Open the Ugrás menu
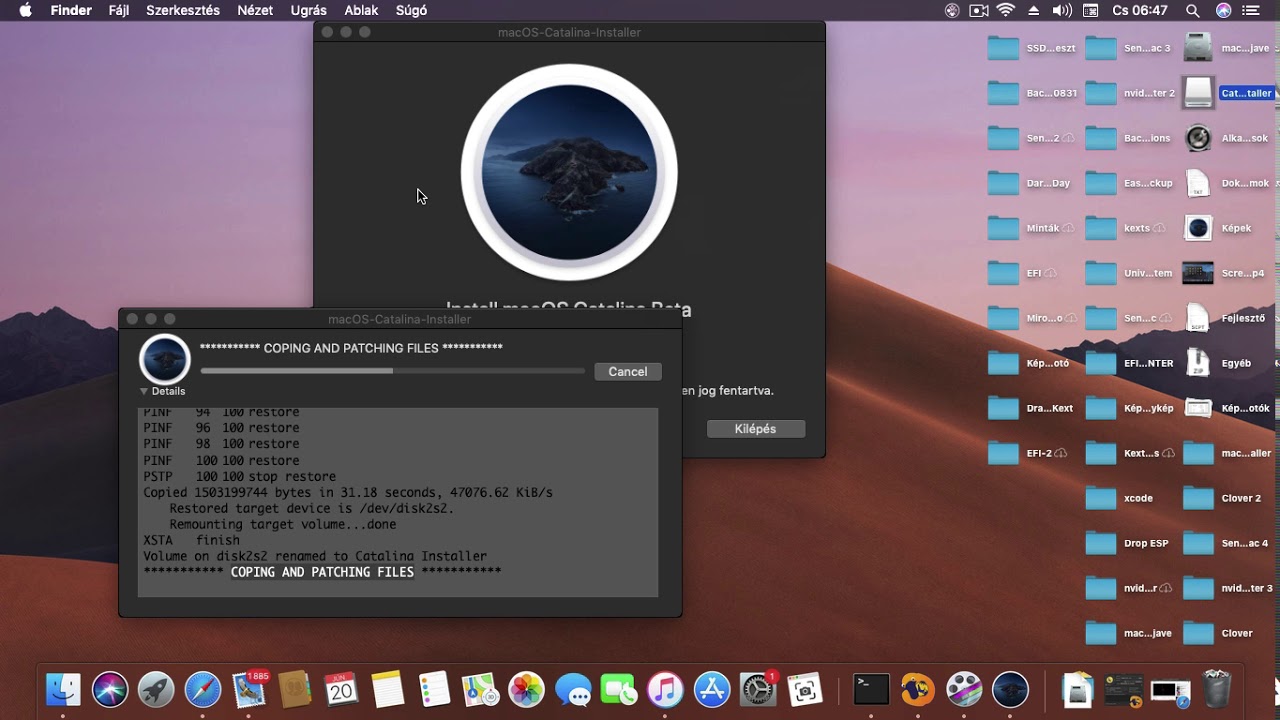The image size is (1280, 720). point(308,10)
